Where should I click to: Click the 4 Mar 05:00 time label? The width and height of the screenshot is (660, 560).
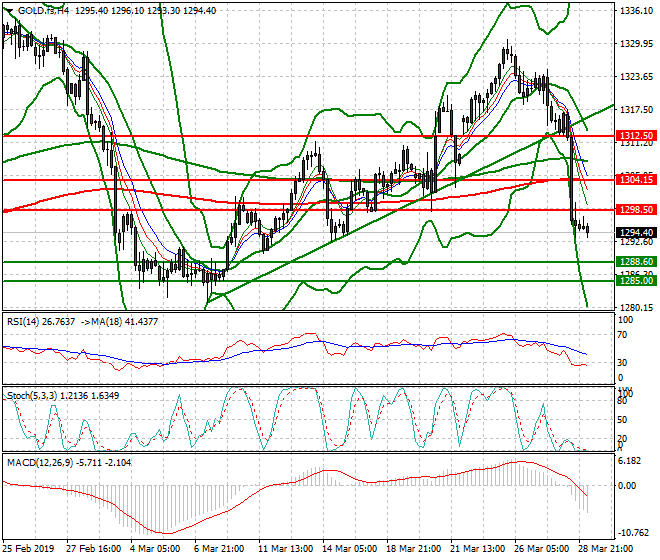tap(155, 549)
